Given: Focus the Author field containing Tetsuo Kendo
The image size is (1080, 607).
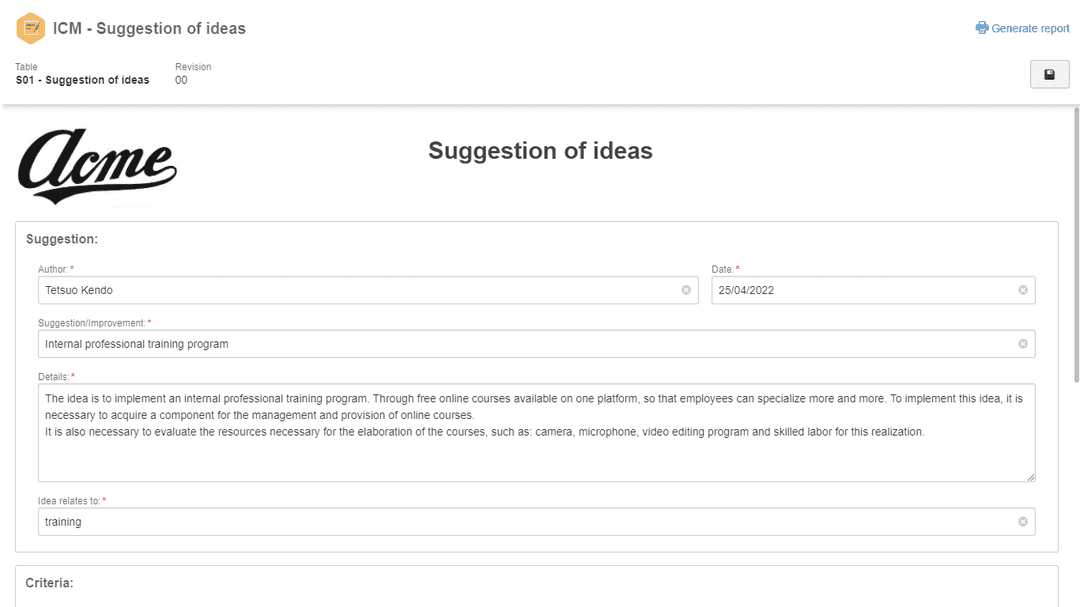Looking at the screenshot, I should point(368,290).
